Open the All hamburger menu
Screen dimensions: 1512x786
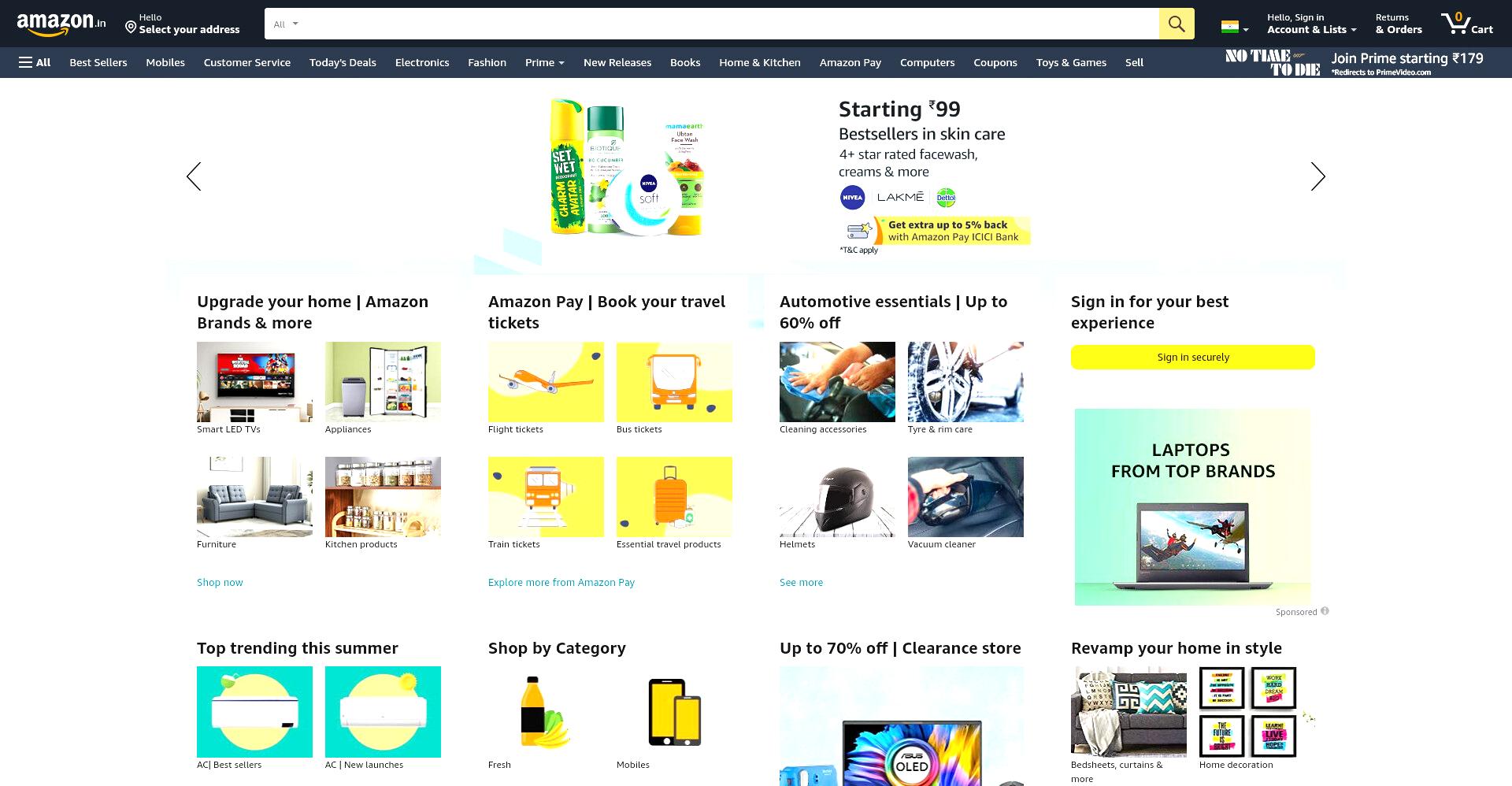pos(35,62)
